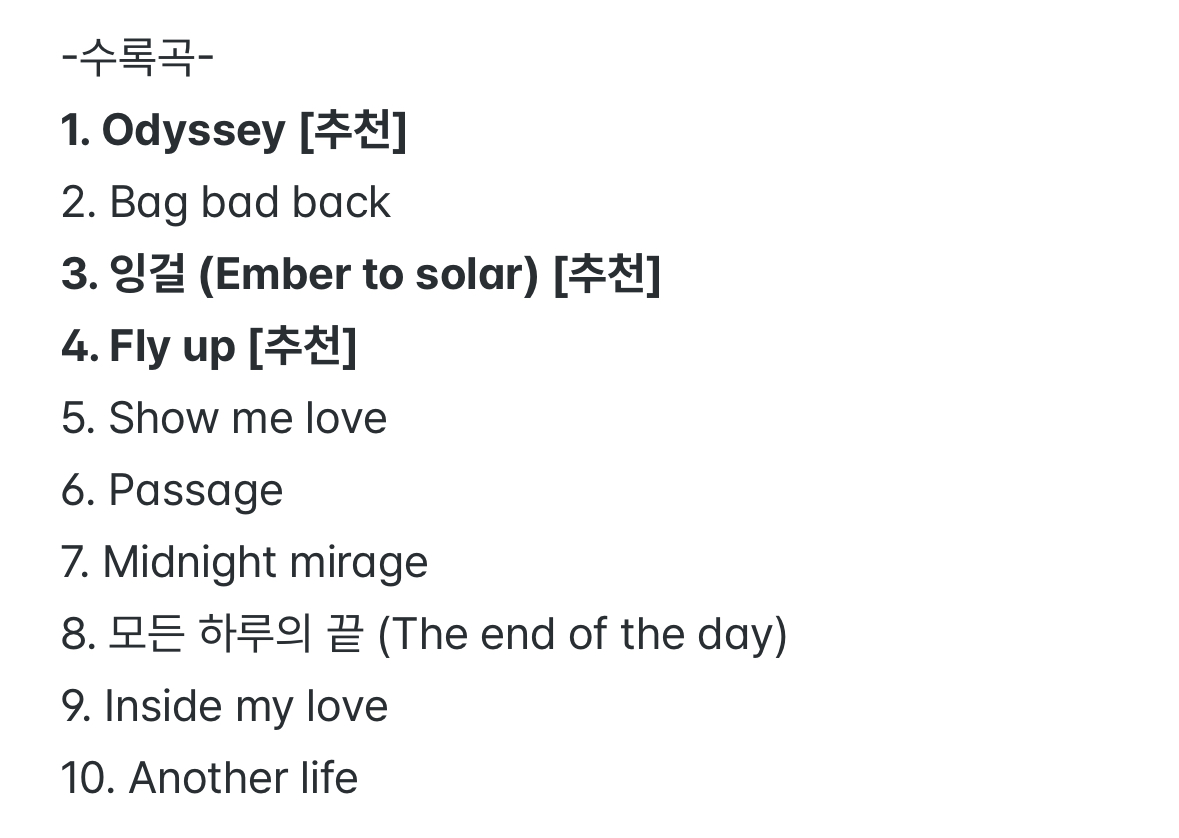
Task: Select the Korean title 모든 하루의 끝
Action: click(234, 635)
